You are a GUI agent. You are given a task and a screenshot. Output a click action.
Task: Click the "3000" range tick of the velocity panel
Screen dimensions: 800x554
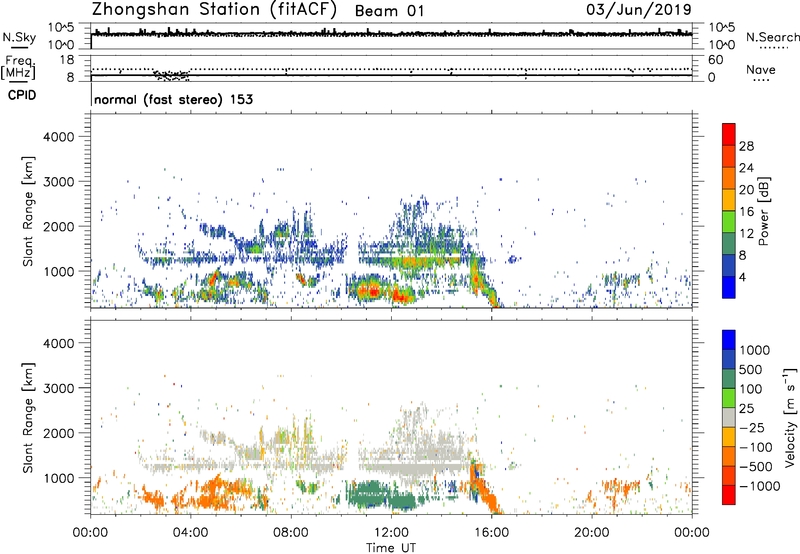58,388
